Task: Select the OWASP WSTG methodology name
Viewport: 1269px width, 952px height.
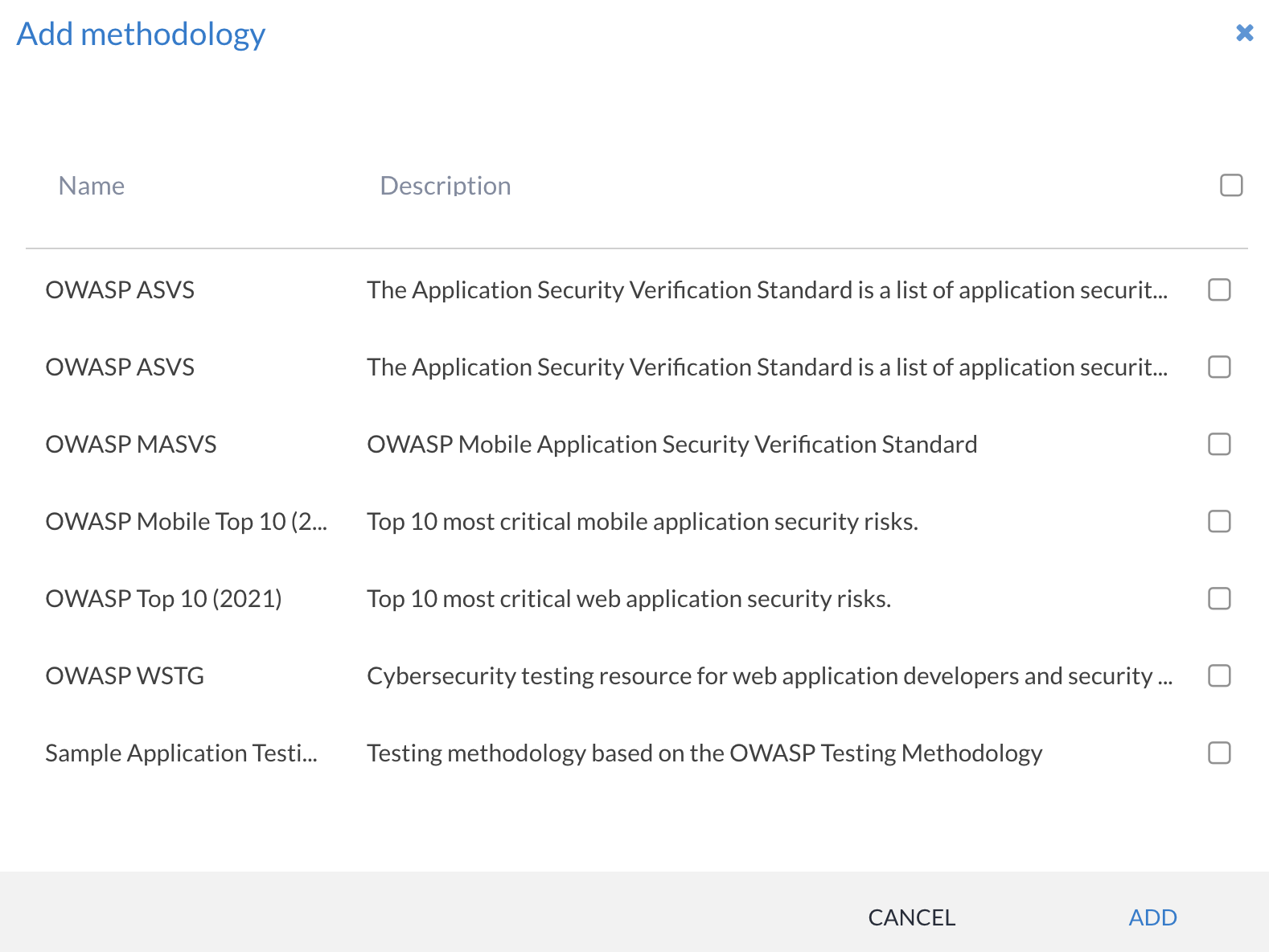Action: pyautogui.click(x=125, y=676)
